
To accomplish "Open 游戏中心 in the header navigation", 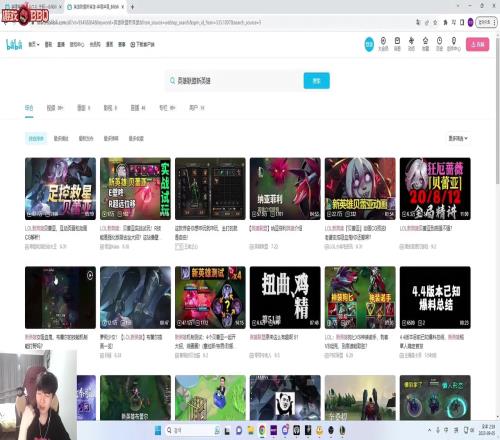I will pyautogui.click(x=77, y=44).
